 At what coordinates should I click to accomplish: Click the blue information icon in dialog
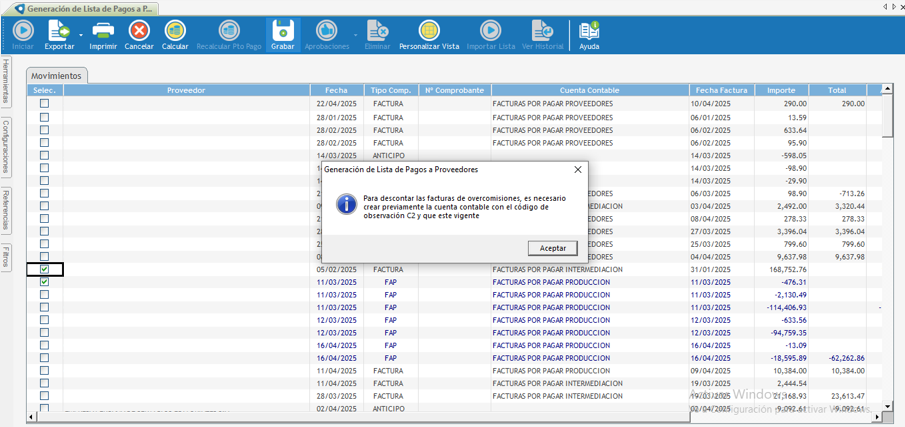[346, 204]
